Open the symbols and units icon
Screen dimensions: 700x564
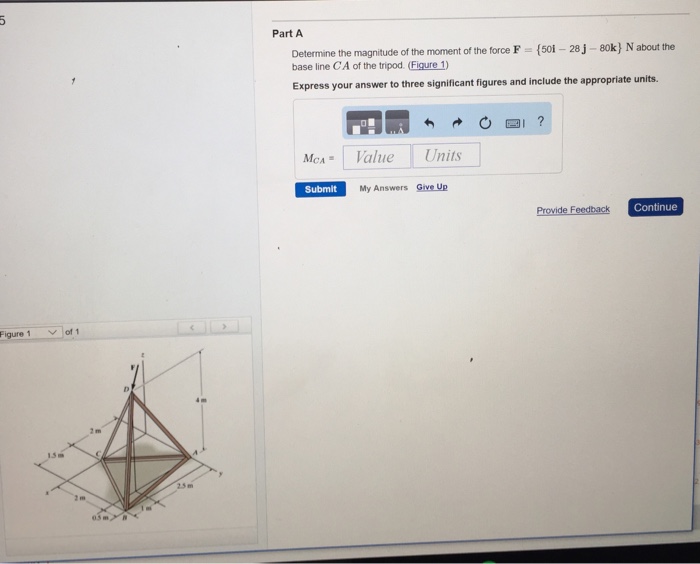coord(397,122)
